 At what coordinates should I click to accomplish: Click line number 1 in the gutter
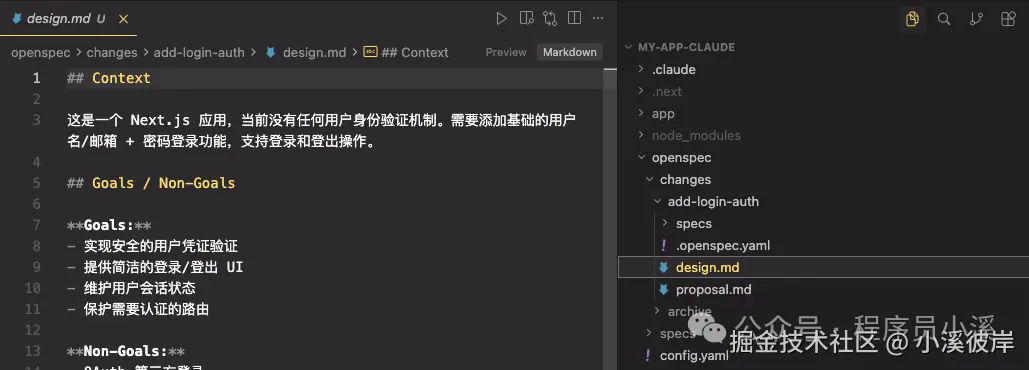[x=36, y=78]
